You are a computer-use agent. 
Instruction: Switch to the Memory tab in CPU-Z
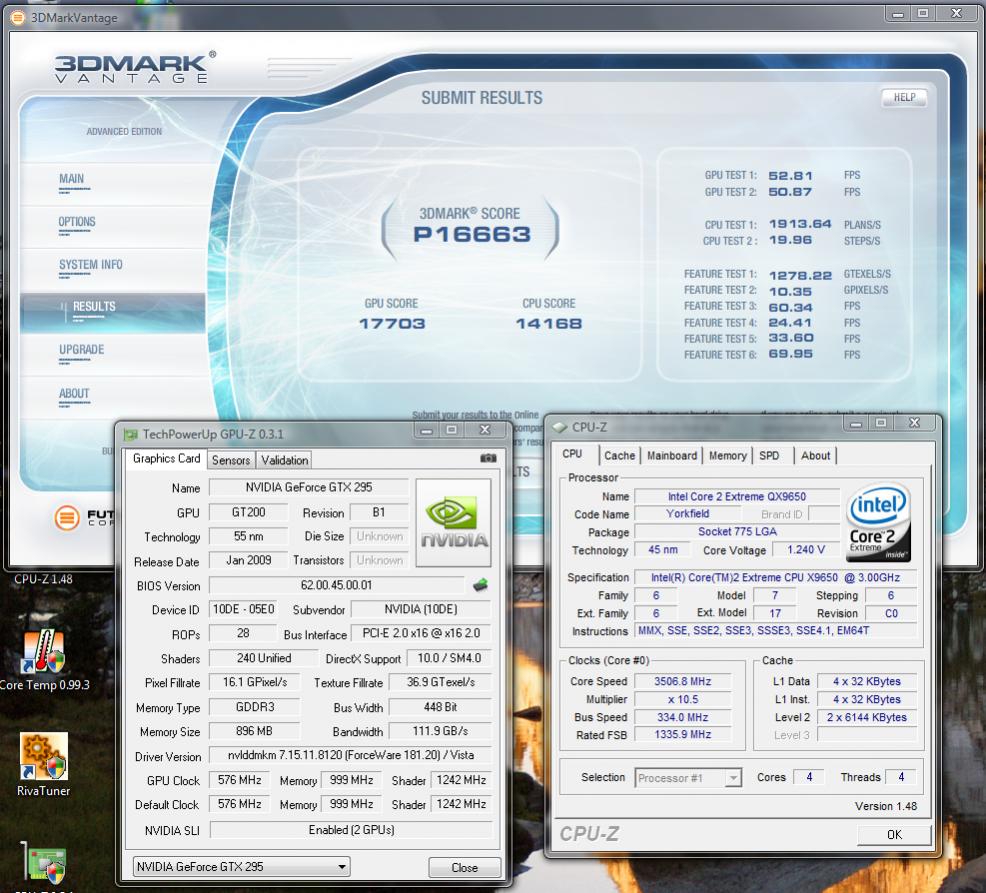(728, 456)
